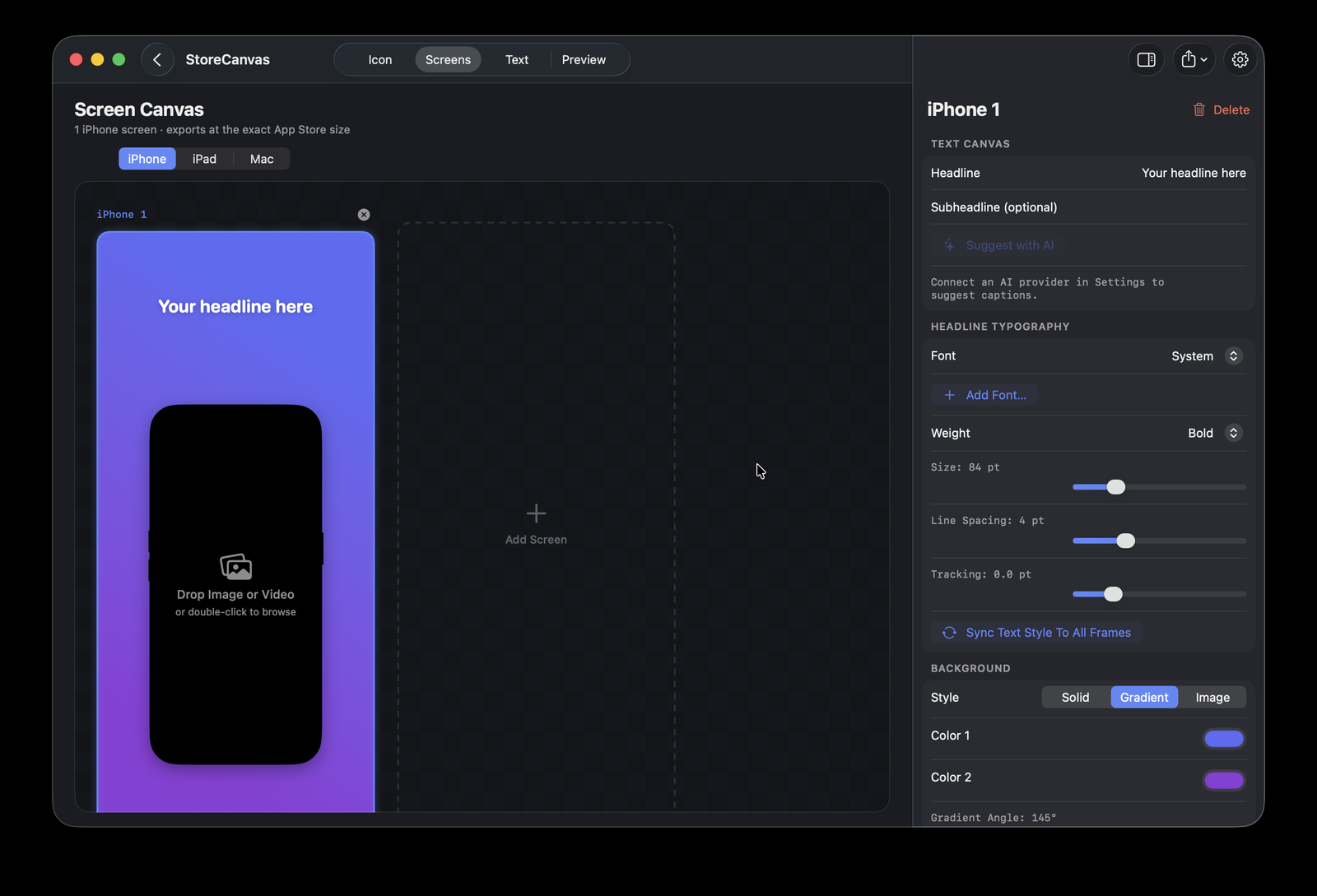Click Delete text to remove screen
Image resolution: width=1317 pixels, height=896 pixels.
(1231, 109)
